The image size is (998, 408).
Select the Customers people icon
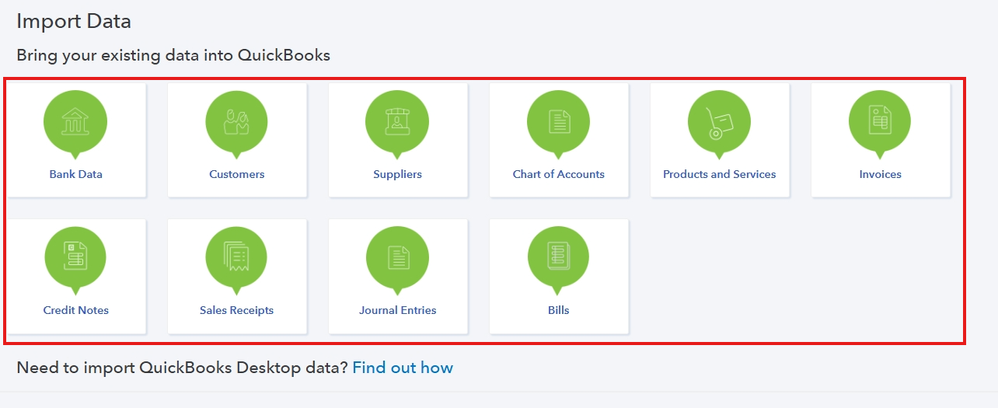coord(237,122)
